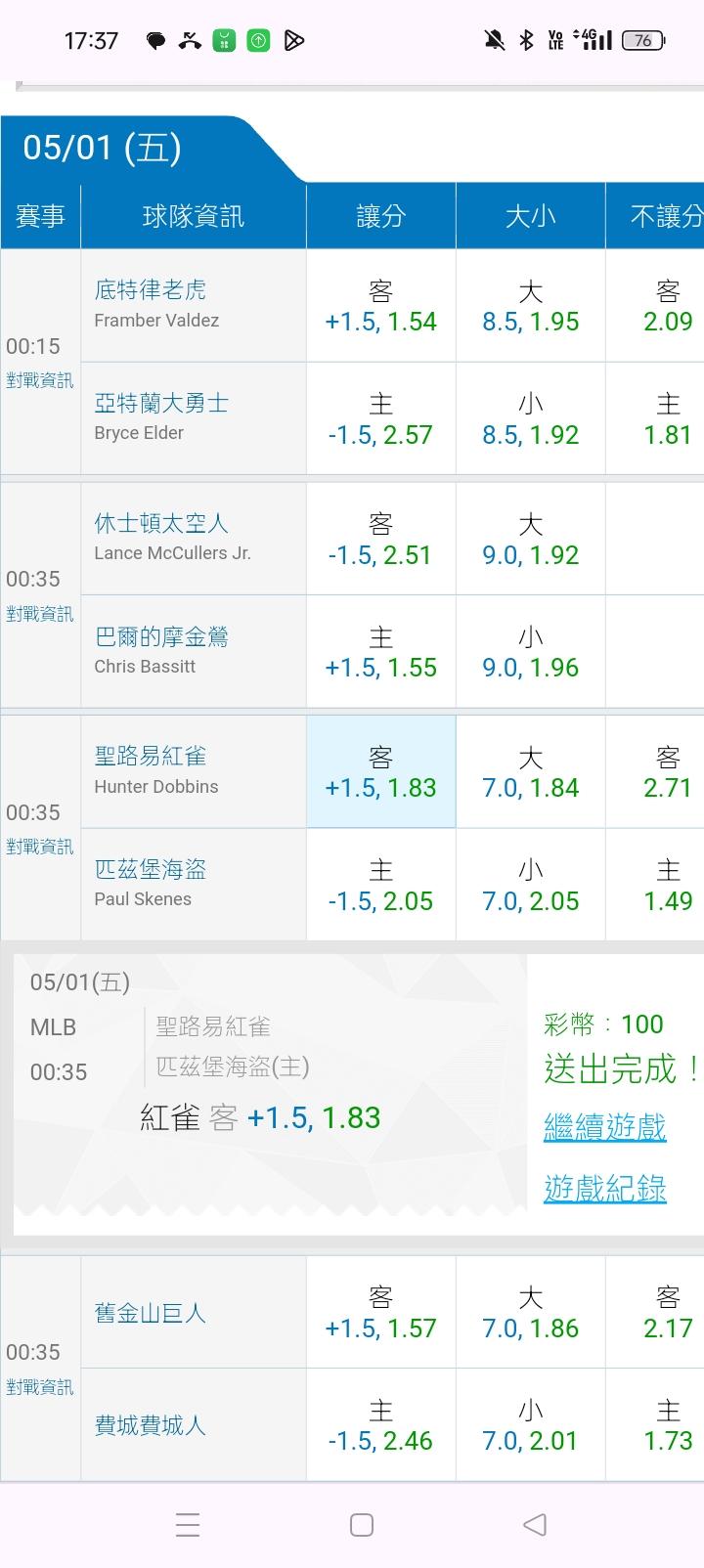Toggle the selected Cardinals +1.5, 1.83 bet
Viewport: 704px width, 1568px height.
point(380,772)
